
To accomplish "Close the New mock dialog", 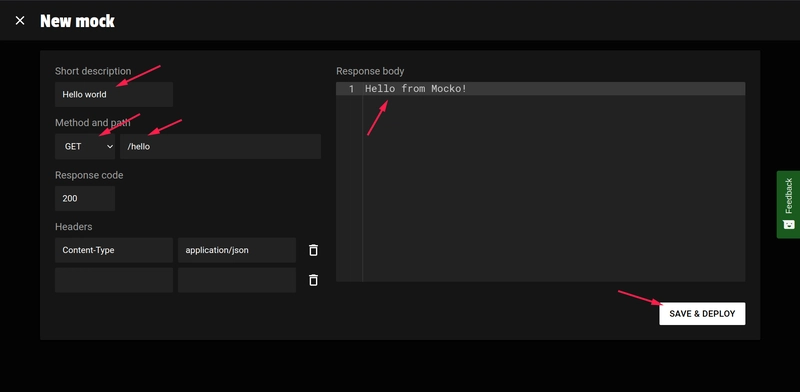I will coord(20,20).
